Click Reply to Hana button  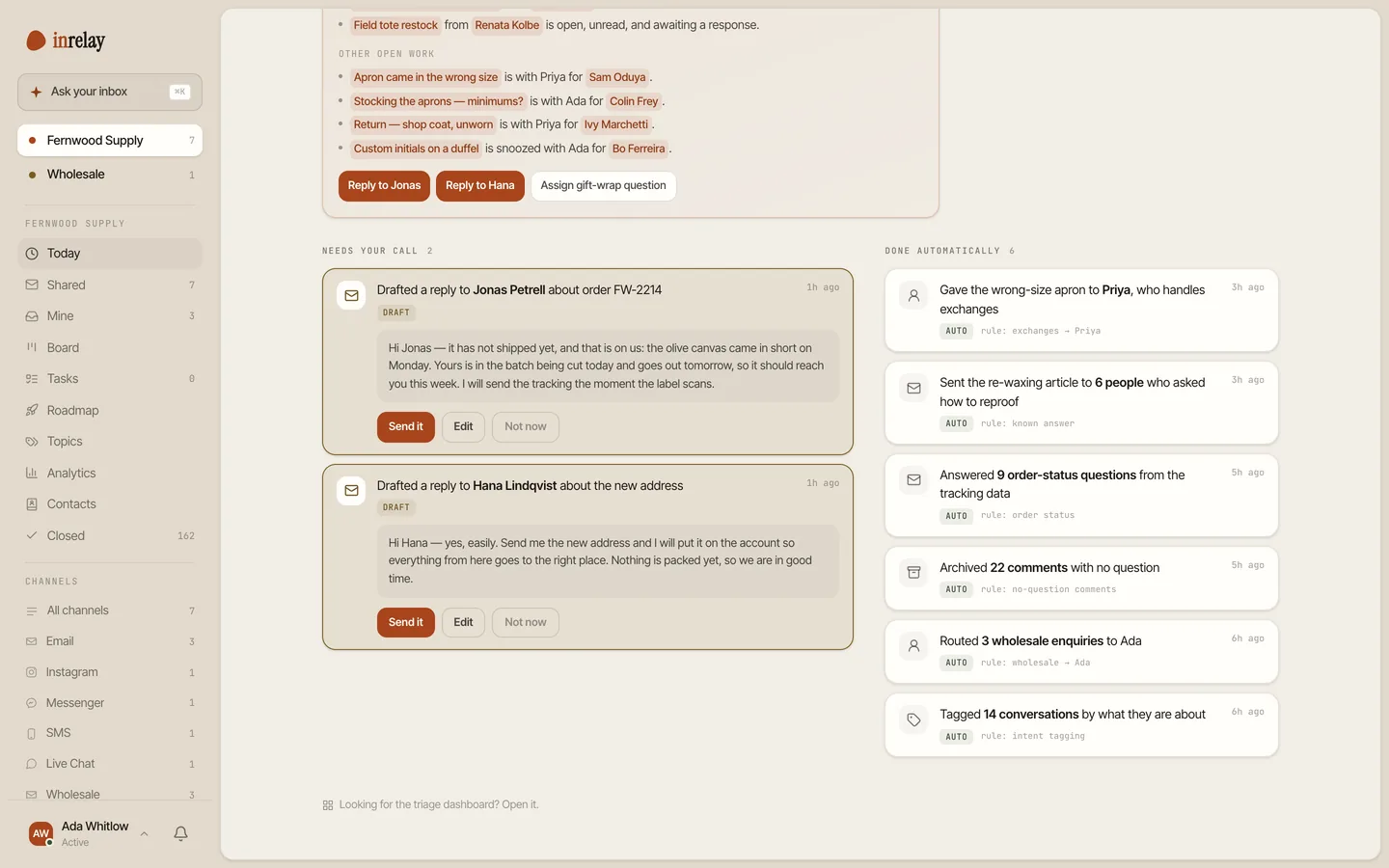(x=479, y=185)
